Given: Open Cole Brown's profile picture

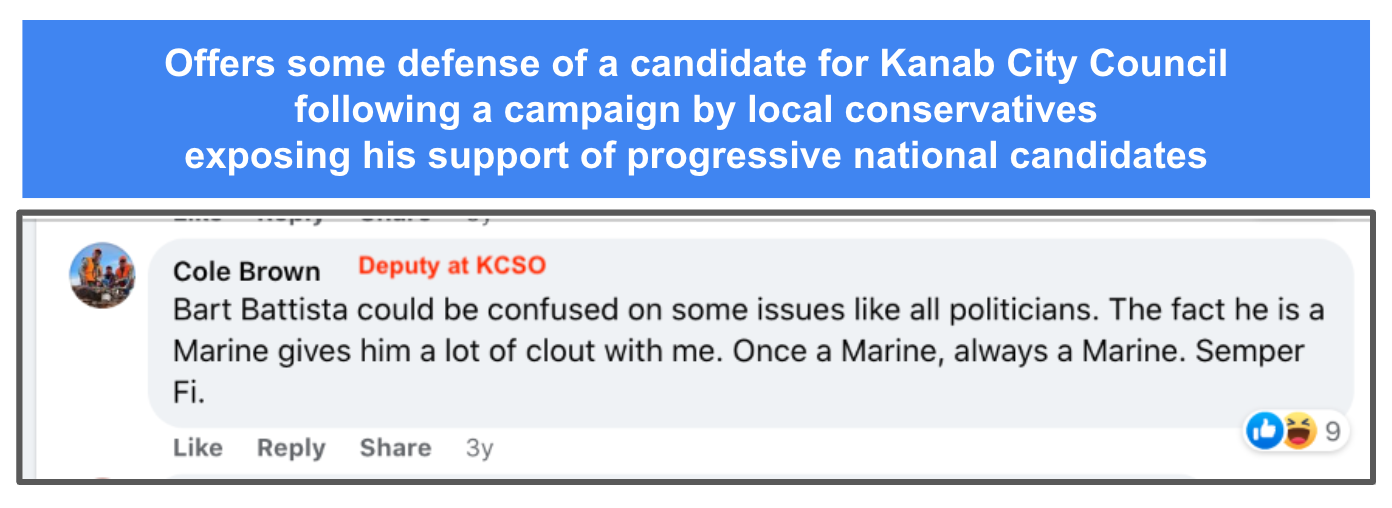Looking at the screenshot, I should [x=102, y=275].
